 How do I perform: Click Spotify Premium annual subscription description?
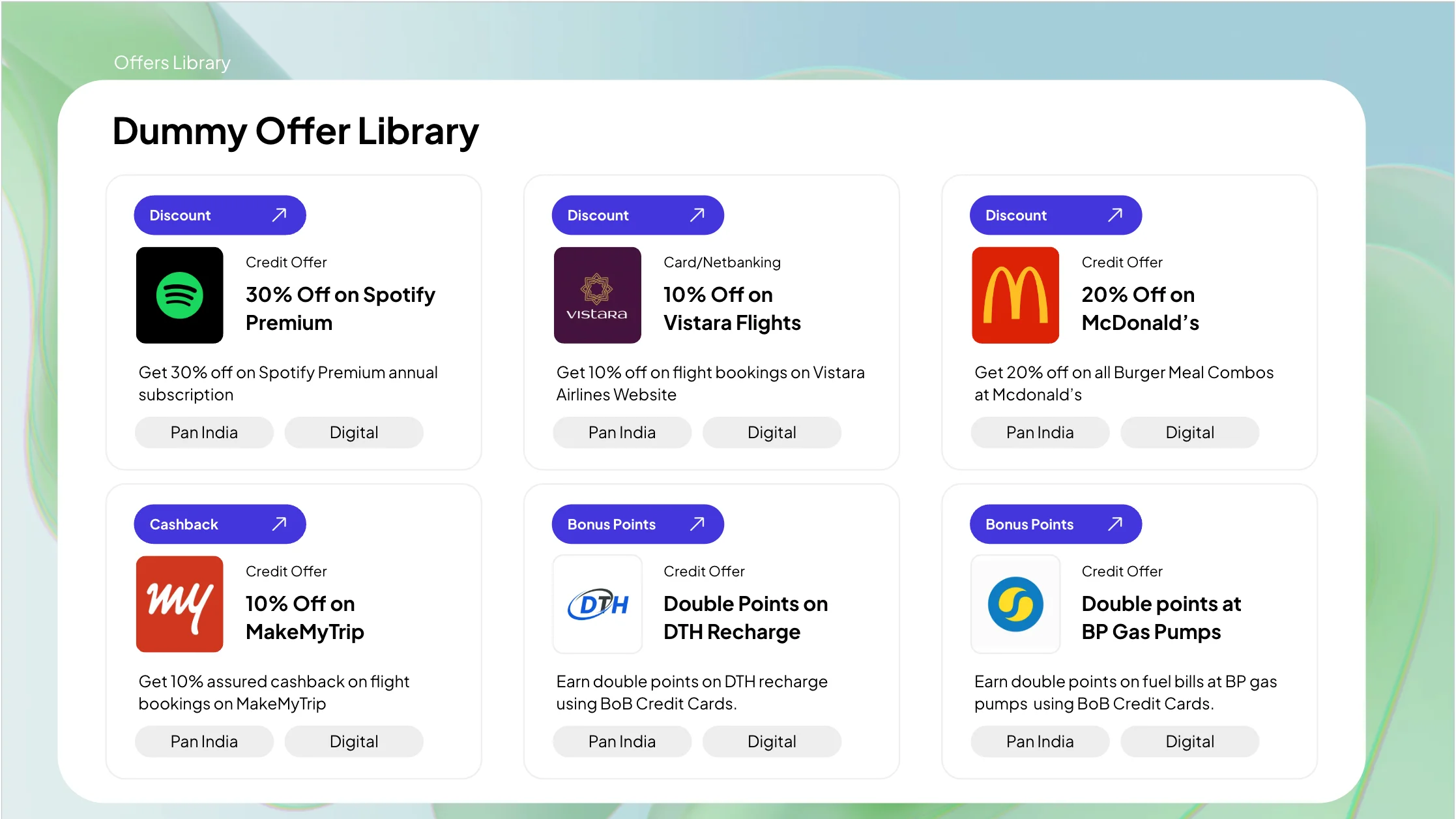288,383
